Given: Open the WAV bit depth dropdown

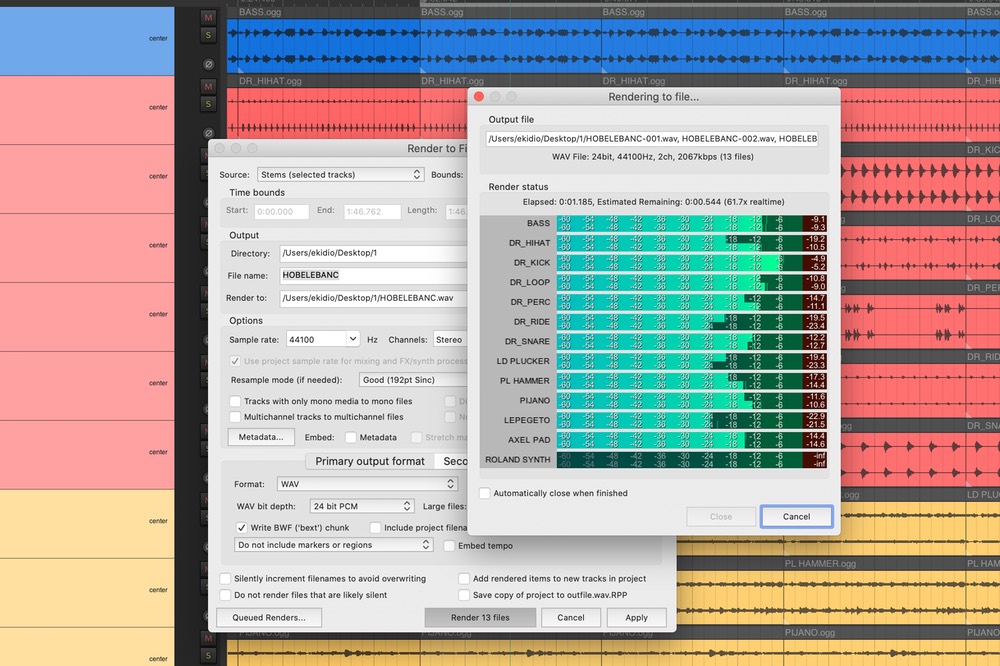Looking at the screenshot, I should (361, 506).
